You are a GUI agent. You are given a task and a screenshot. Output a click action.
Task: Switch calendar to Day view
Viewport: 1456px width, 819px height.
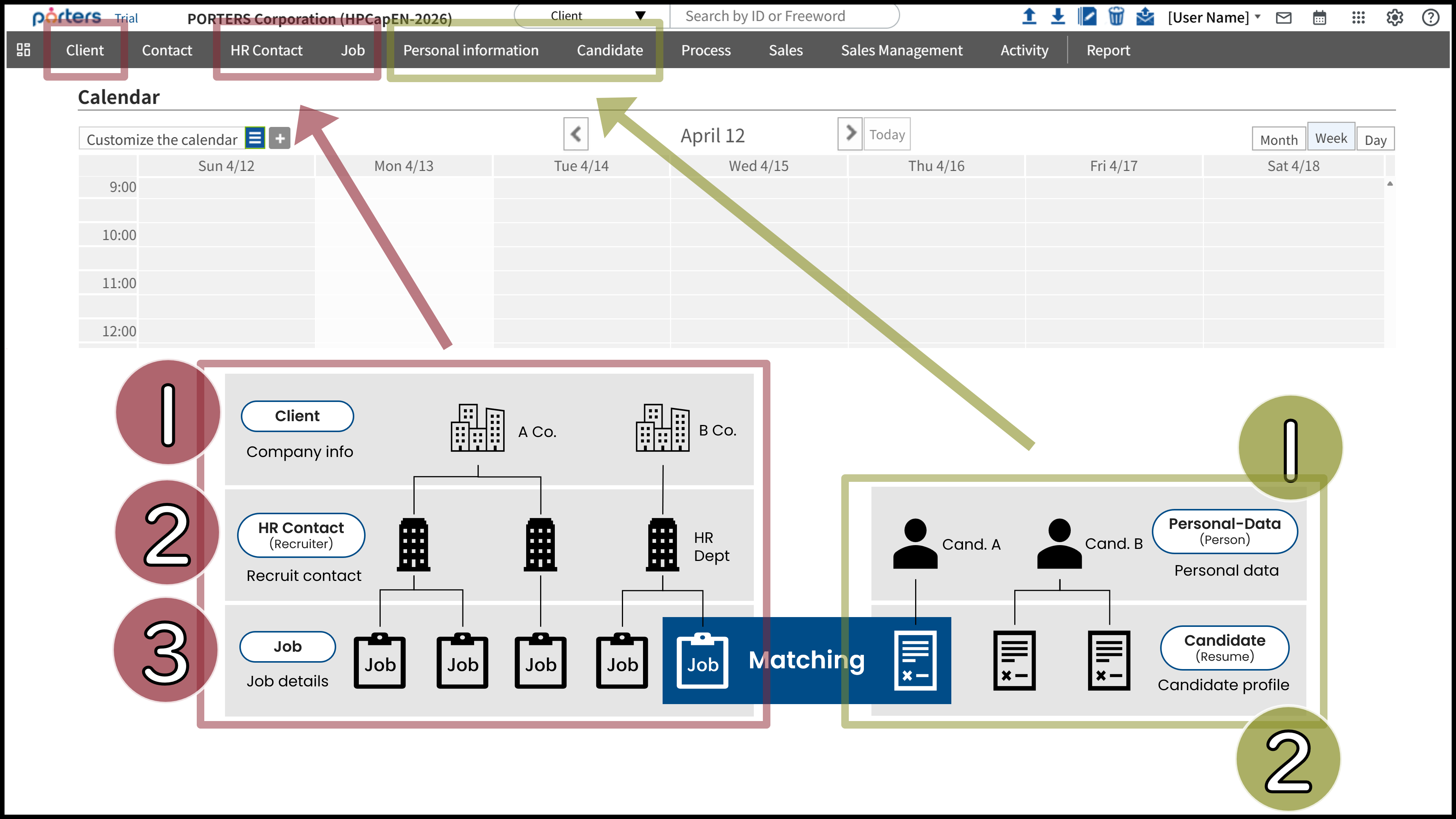tap(1375, 139)
